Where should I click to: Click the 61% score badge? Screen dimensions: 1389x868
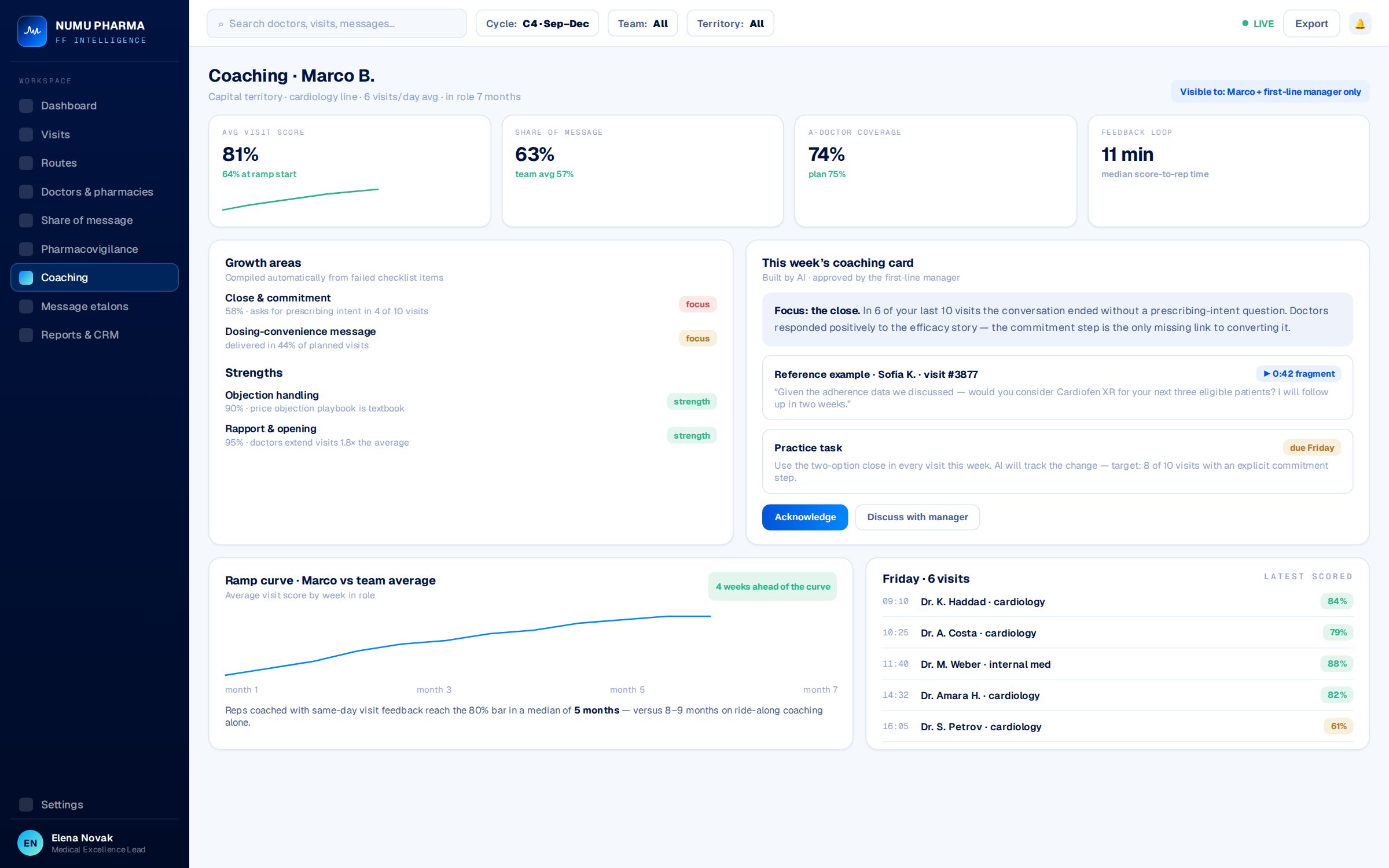pos(1339,726)
